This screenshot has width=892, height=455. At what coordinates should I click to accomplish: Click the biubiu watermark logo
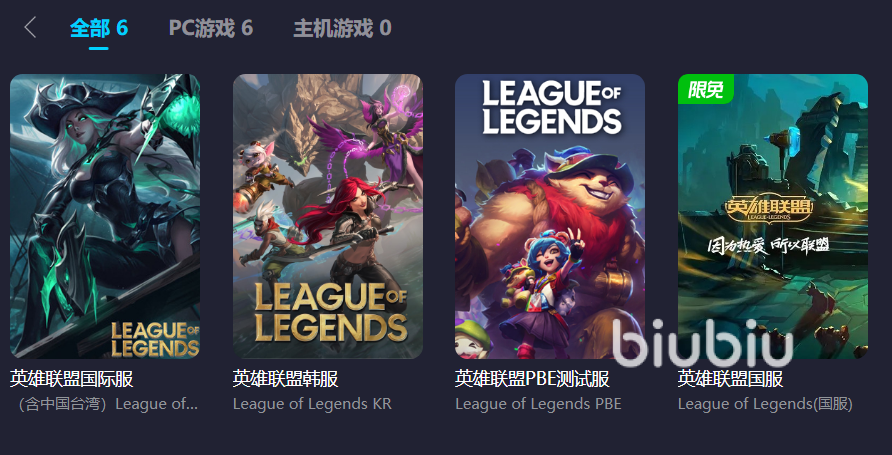click(x=703, y=343)
